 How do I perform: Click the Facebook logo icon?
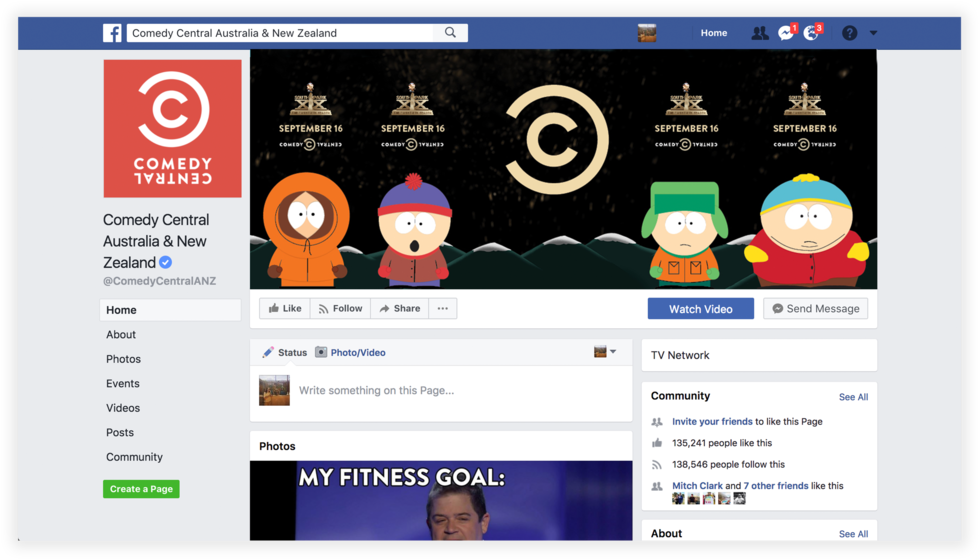(112, 33)
